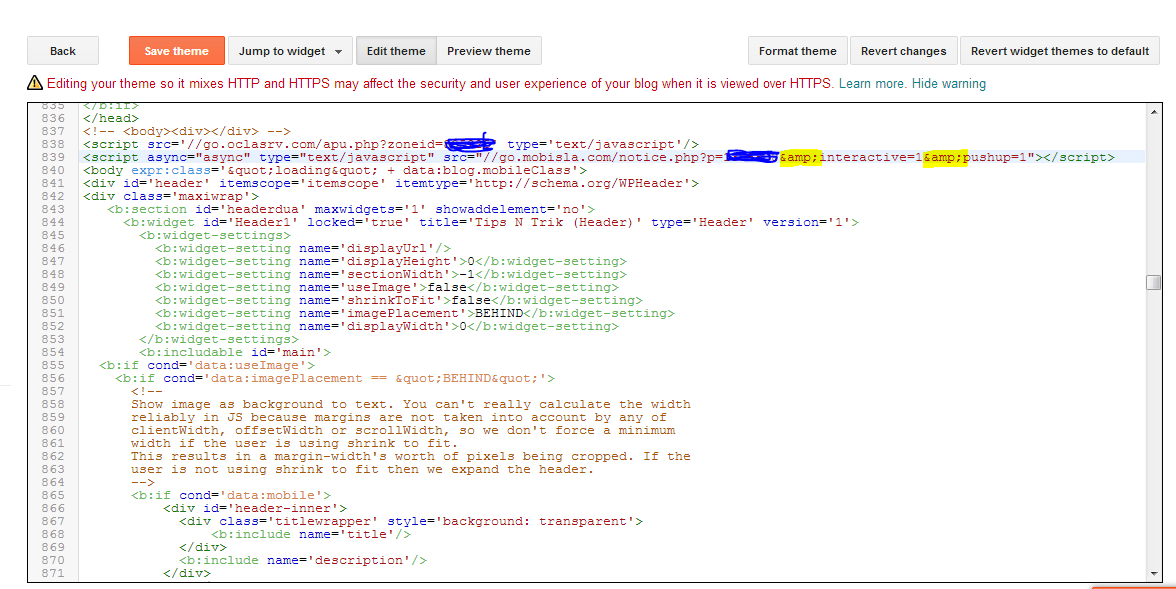Click the editor vertical scrollbar thumb
Screen dimensions: 1176x589
tap(1154, 282)
